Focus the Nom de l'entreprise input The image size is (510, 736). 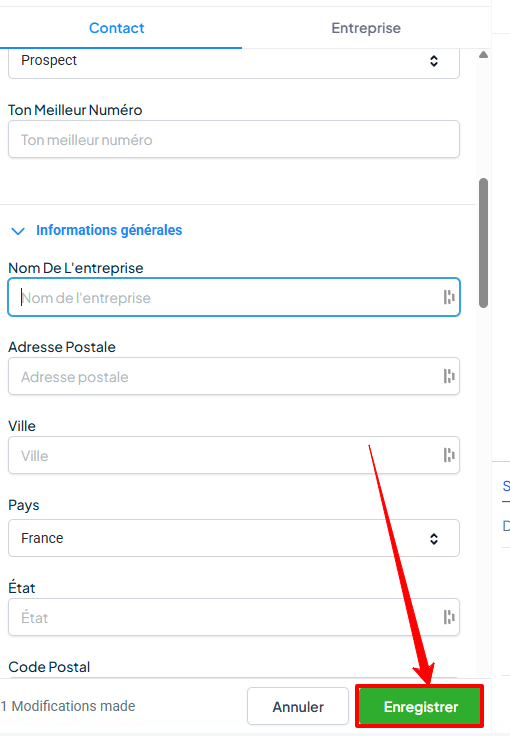pos(234,297)
